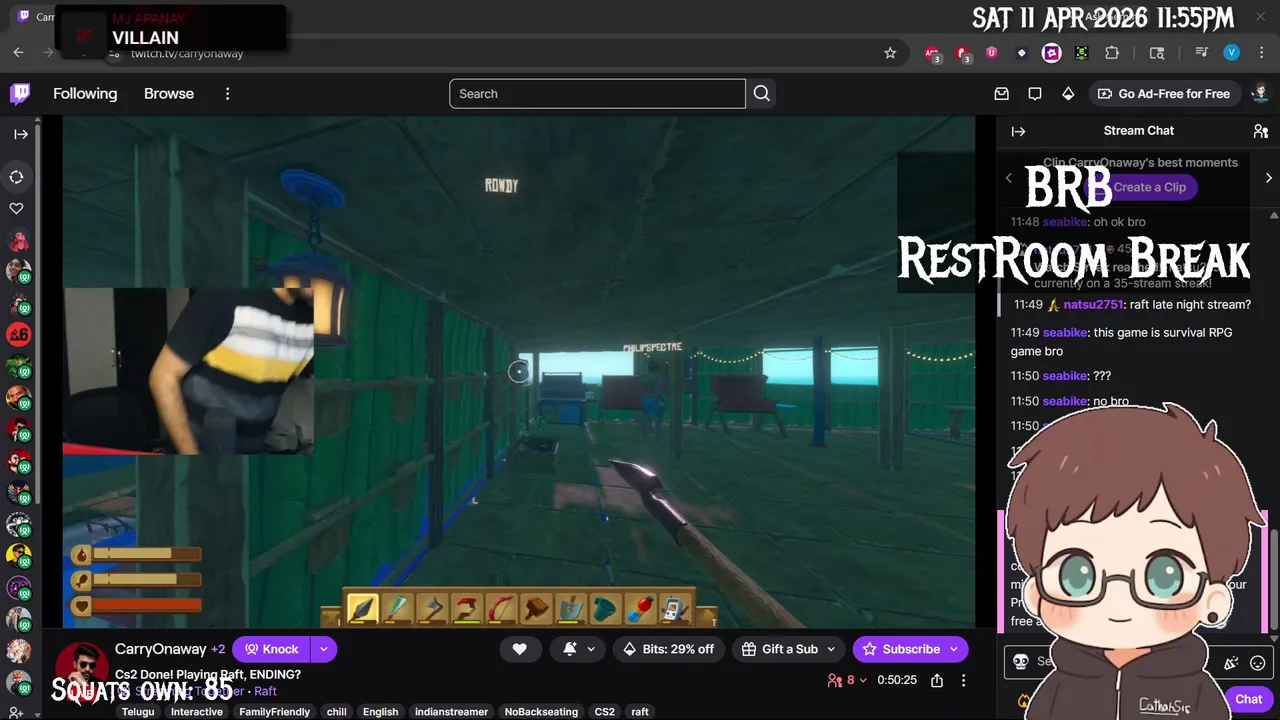Image resolution: width=1280 pixels, height=720 pixels.
Task: Expand the Subscribe options chevron
Action: 954,649
